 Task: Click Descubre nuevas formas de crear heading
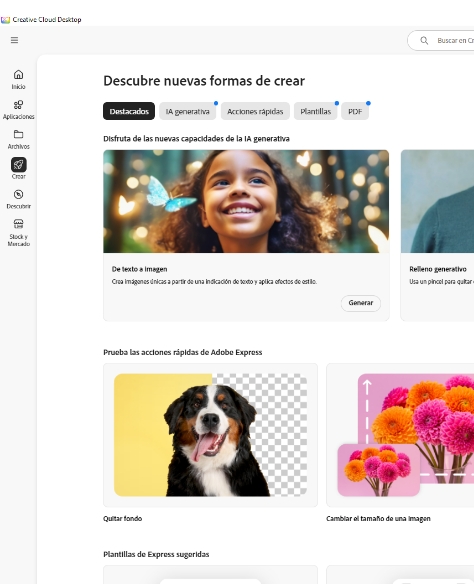pyautogui.click(x=204, y=81)
